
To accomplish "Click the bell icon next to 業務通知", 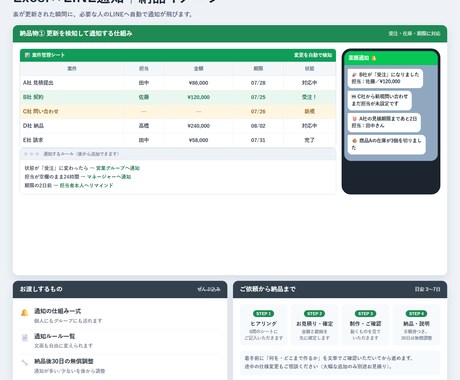I will [374, 58].
